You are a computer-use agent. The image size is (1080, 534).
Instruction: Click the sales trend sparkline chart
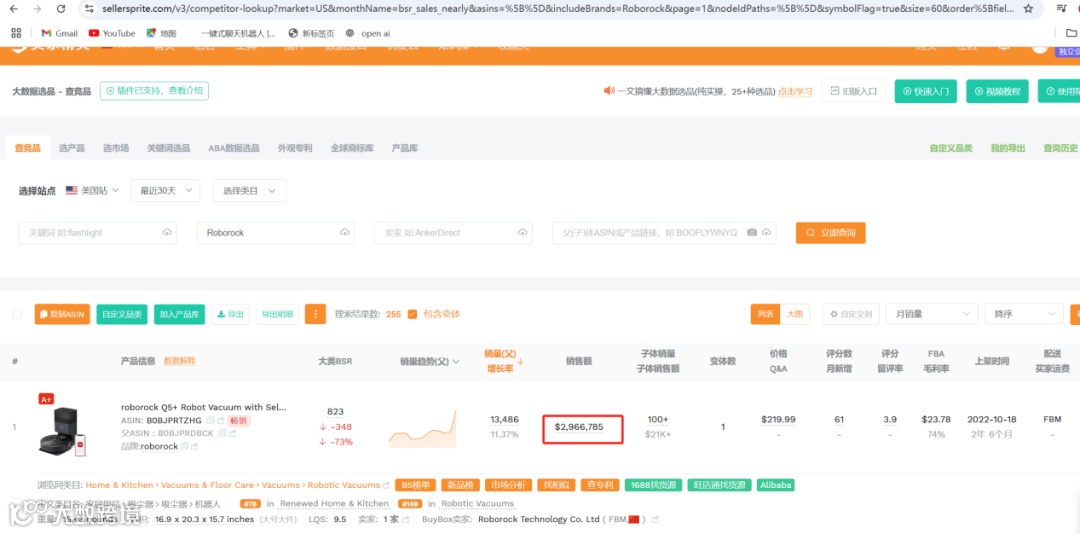(422, 429)
